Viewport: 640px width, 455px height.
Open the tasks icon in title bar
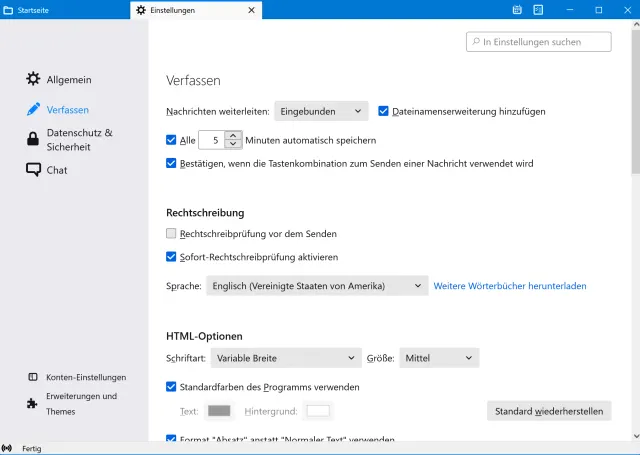pos(538,10)
